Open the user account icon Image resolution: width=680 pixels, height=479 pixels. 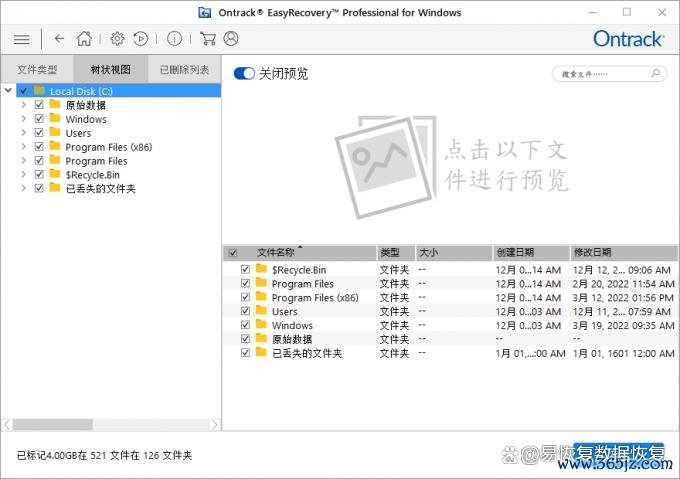(231, 39)
